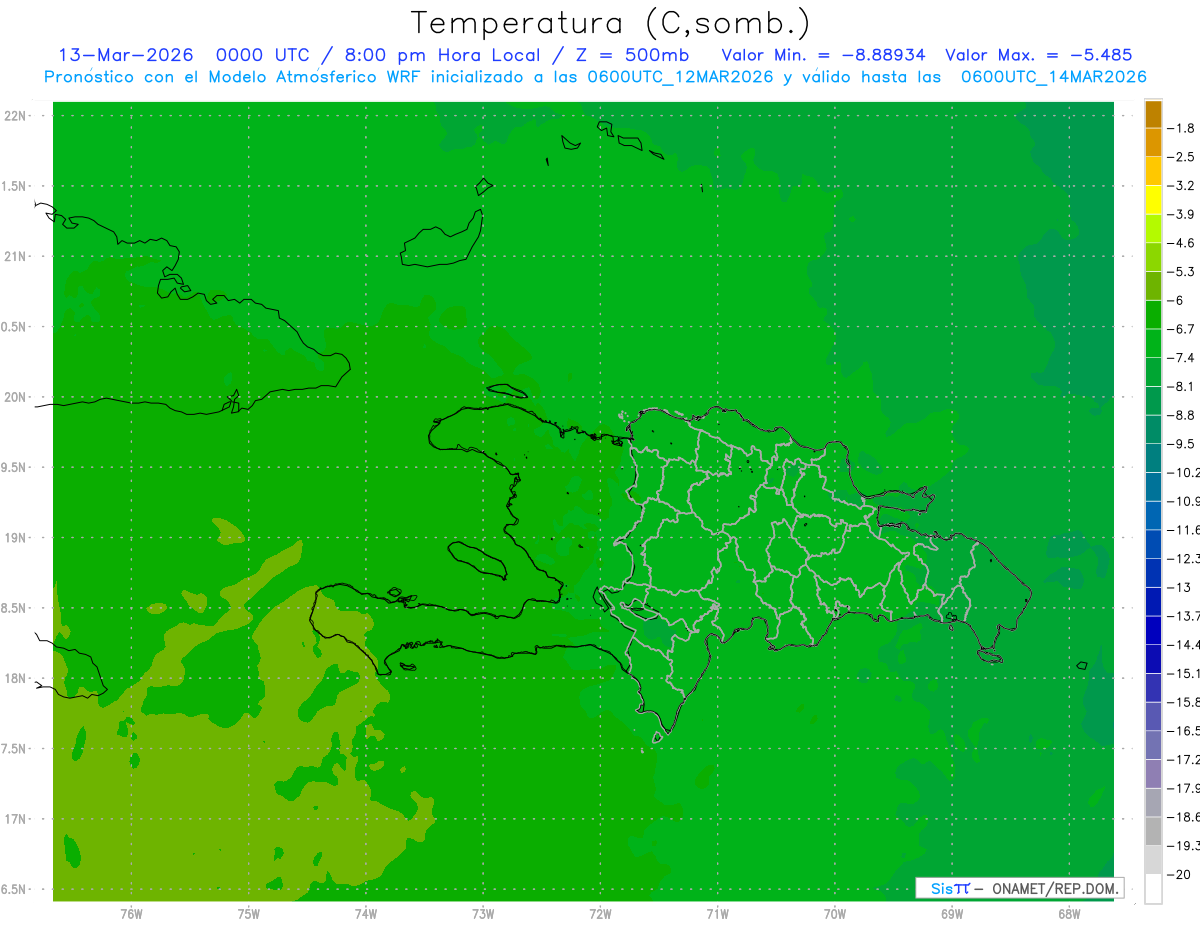
Task: Click the '-2.5' colorbar value
Action: pyautogui.click(x=1181, y=157)
